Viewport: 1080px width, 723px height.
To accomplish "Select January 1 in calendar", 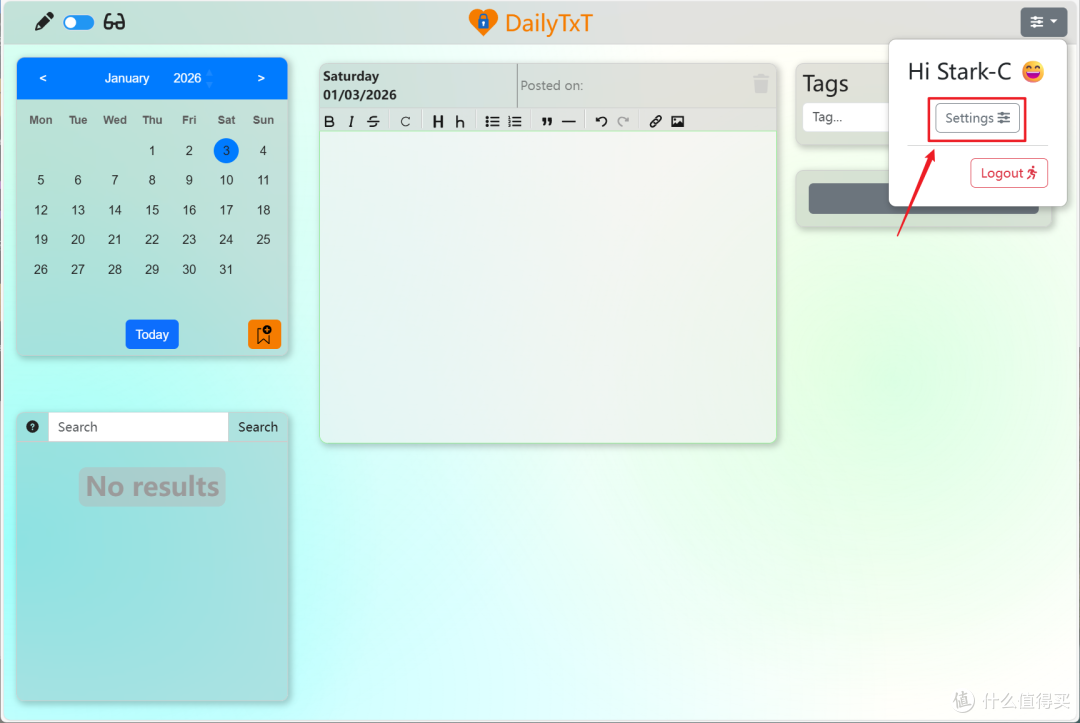I will pyautogui.click(x=152, y=151).
